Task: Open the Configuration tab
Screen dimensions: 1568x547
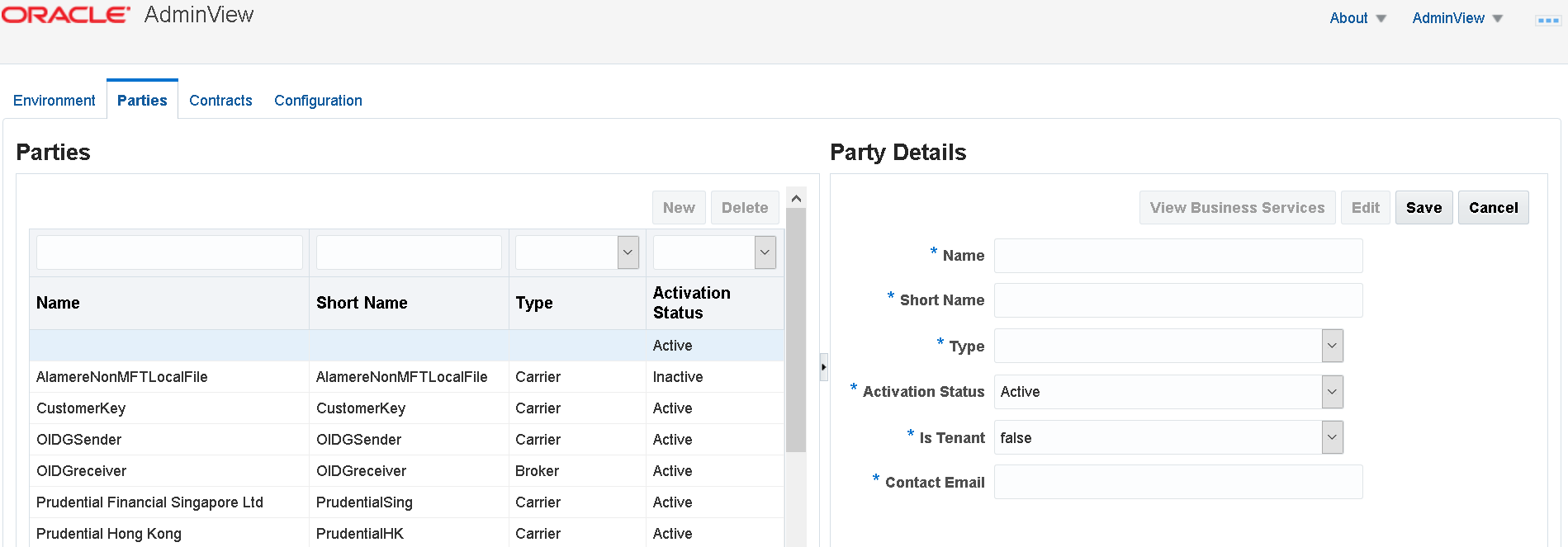Action: pos(318,101)
